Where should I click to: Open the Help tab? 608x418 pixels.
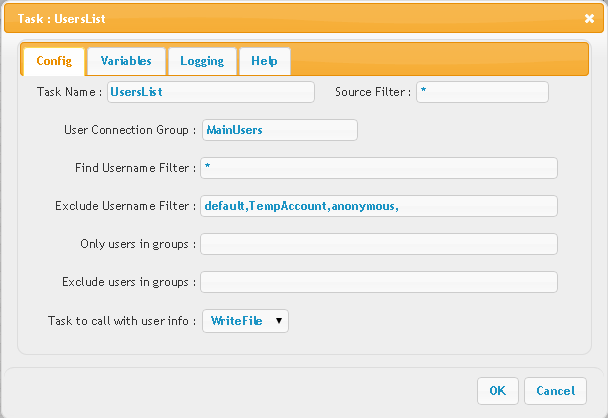(x=264, y=61)
